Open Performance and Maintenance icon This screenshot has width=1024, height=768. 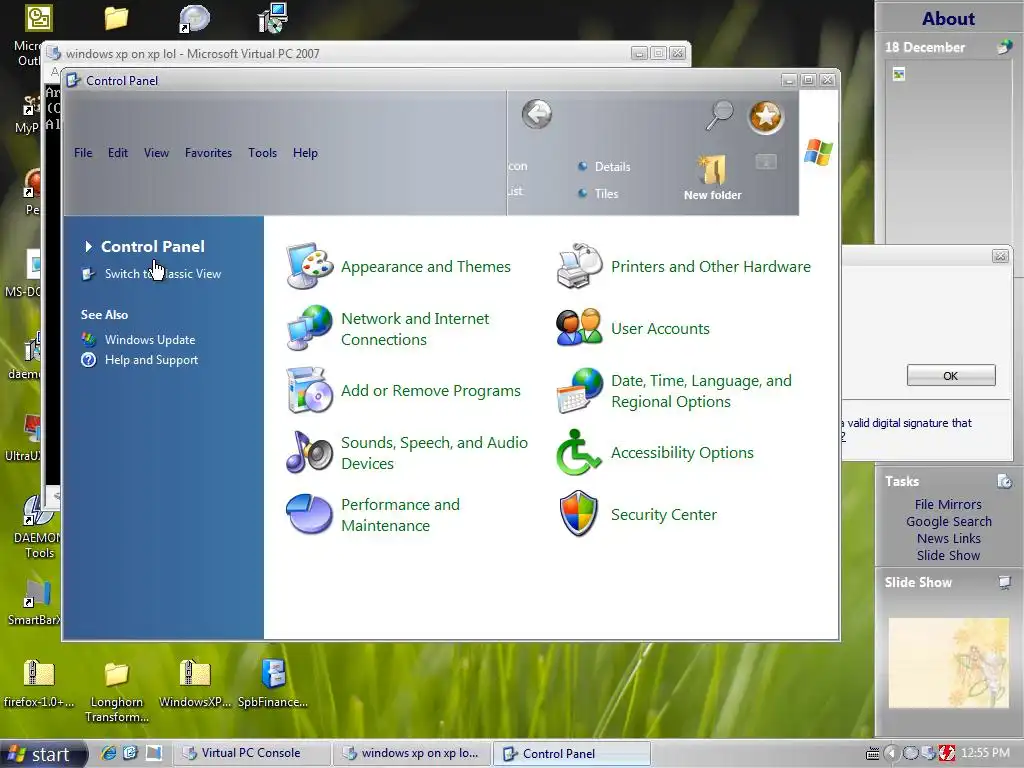310,515
